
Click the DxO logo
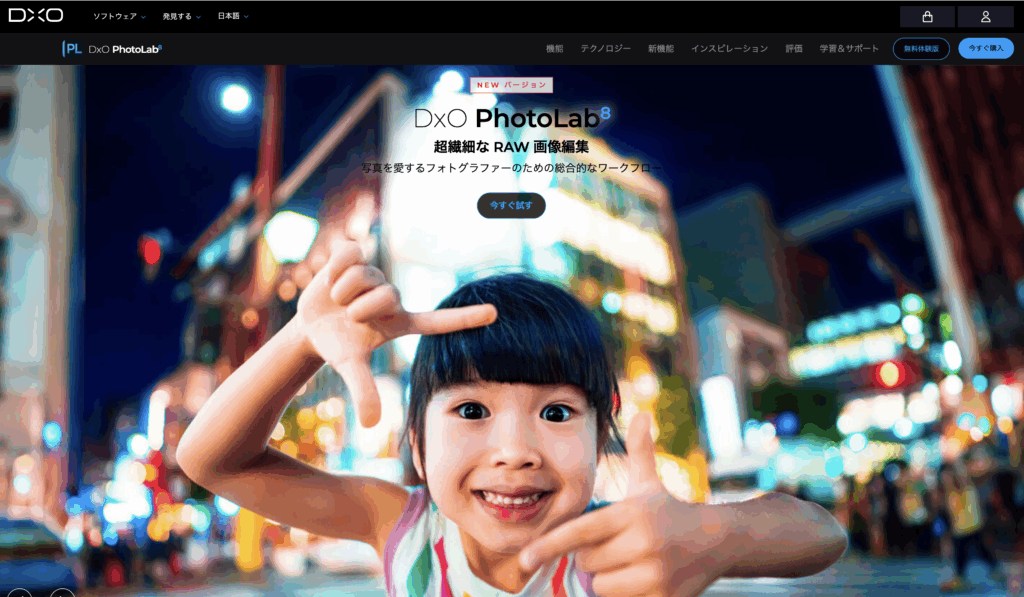[36, 16]
